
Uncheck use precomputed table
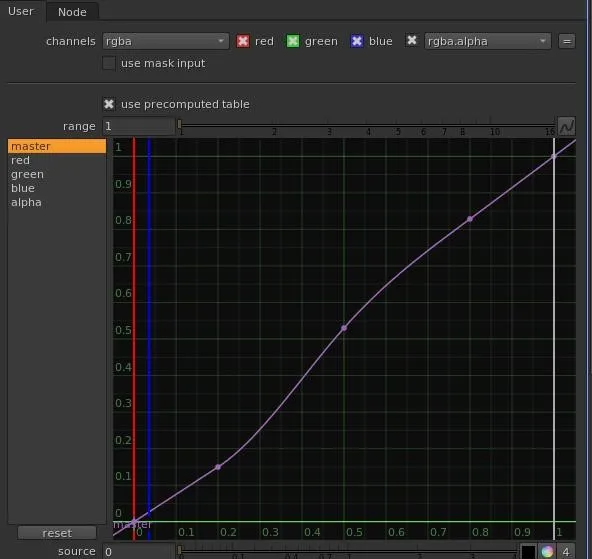[x=109, y=104]
